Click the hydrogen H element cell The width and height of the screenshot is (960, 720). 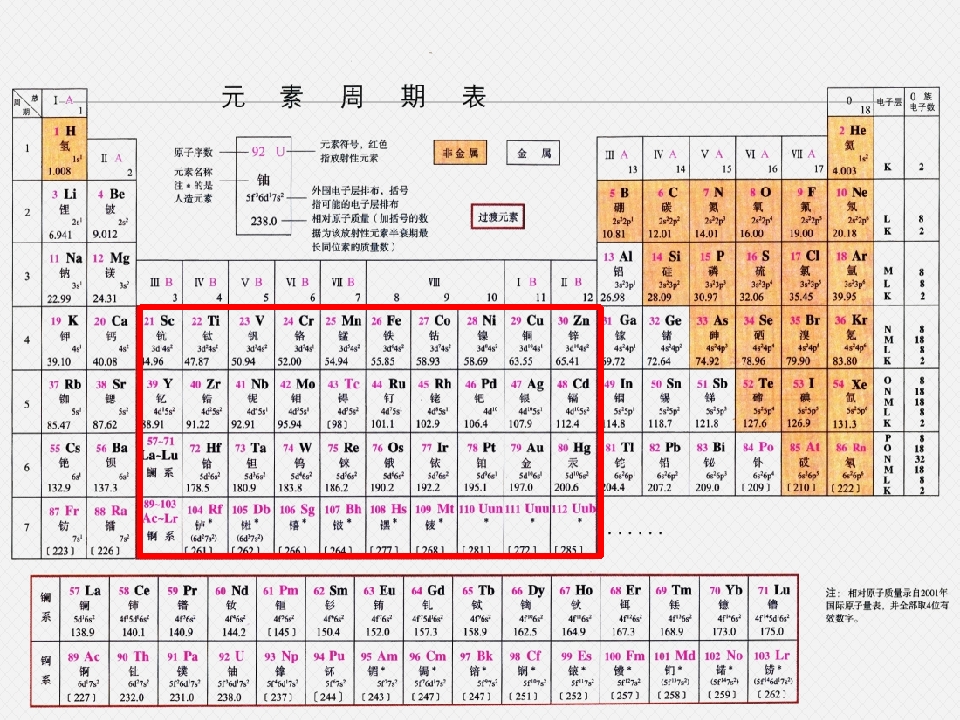point(64,149)
